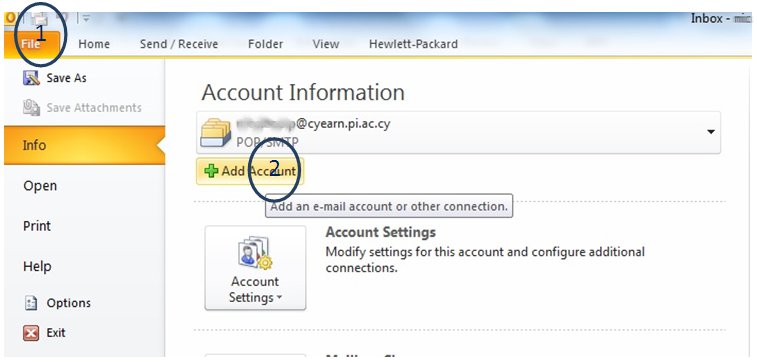Open Outlook Options
The height and width of the screenshot is (364, 757).
point(69,303)
